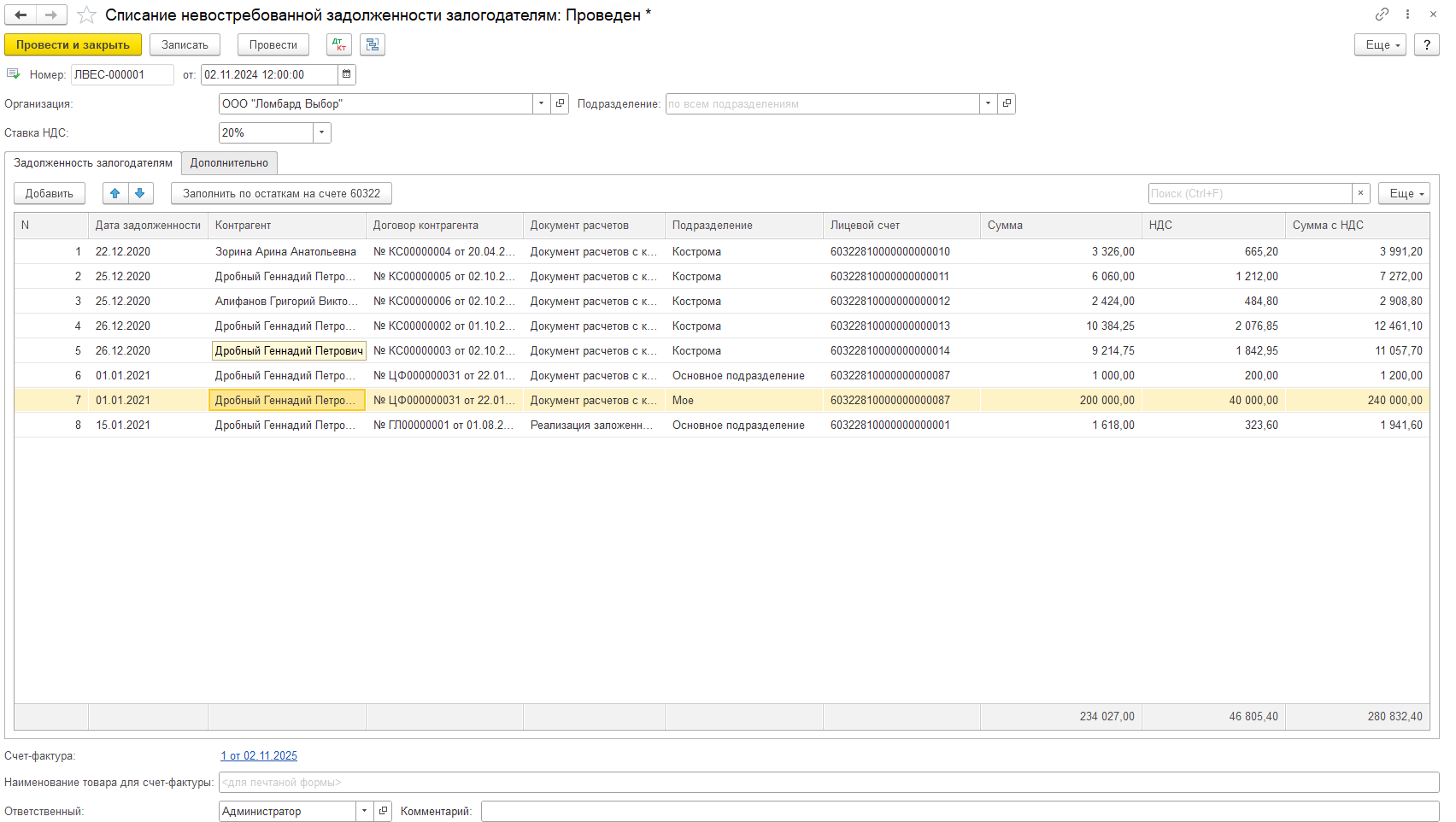Open the Подразделение record
The width and height of the screenshot is (1456, 822).
click(1007, 103)
